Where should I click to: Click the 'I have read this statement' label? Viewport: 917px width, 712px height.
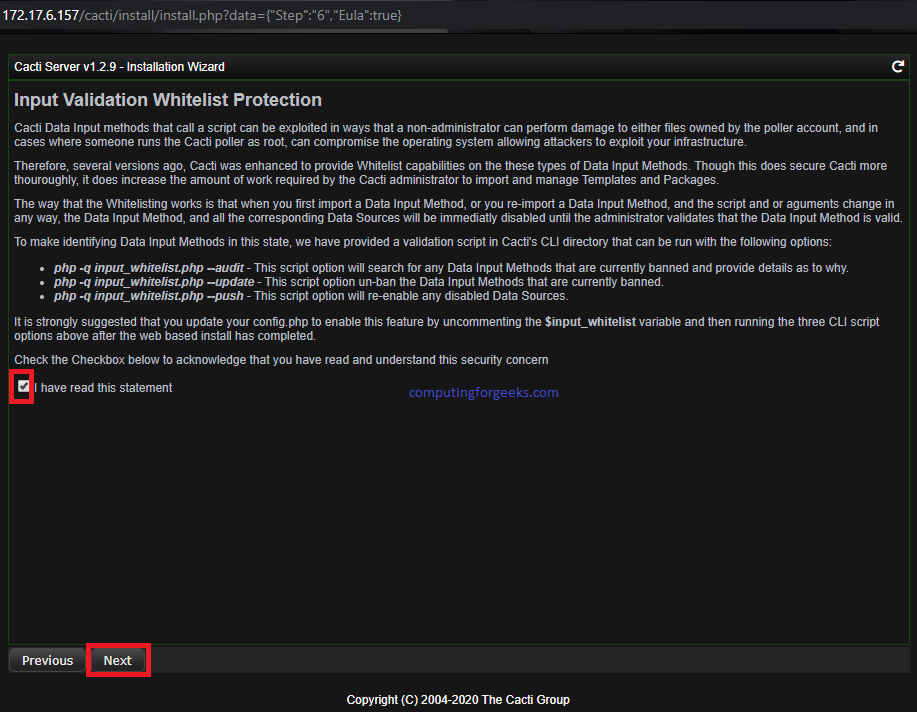point(103,388)
